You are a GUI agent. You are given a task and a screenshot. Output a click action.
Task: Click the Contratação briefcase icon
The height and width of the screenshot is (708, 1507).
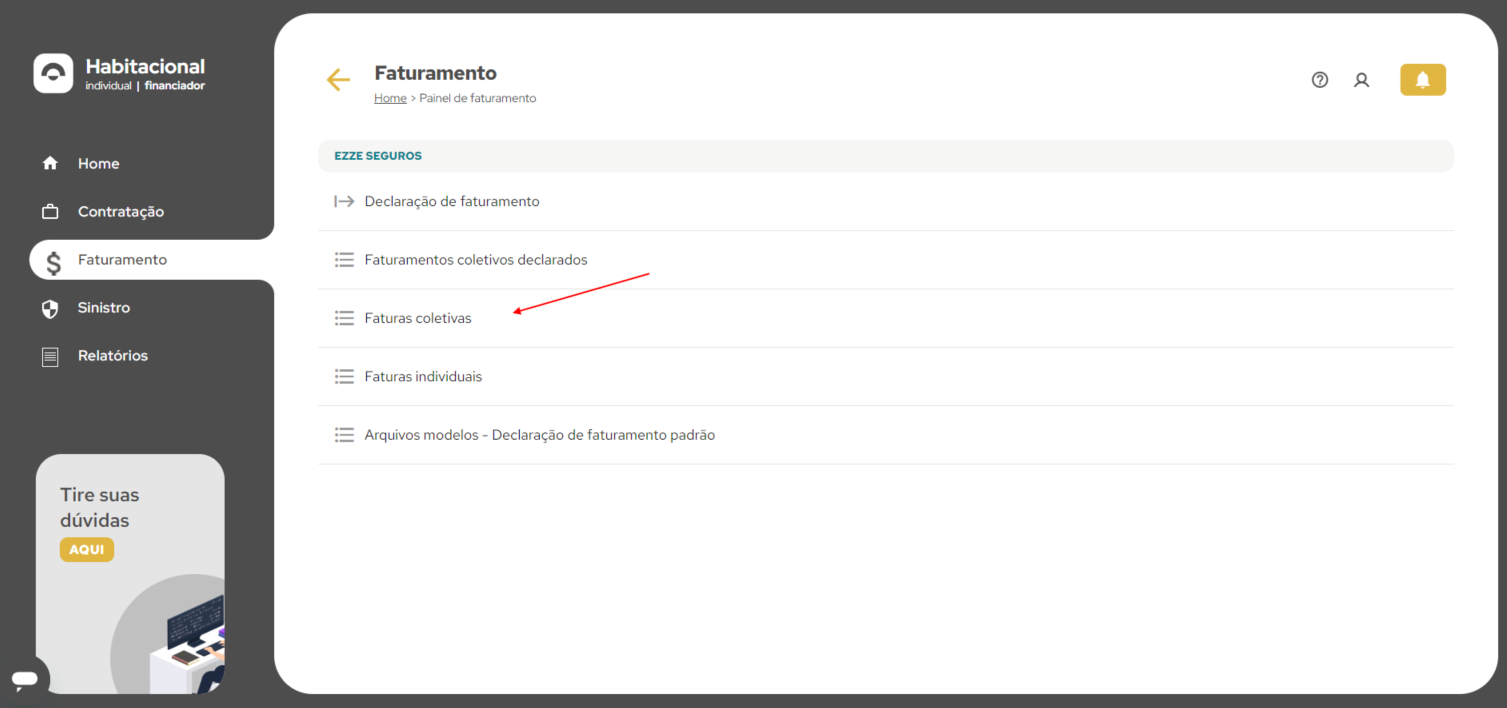point(50,211)
